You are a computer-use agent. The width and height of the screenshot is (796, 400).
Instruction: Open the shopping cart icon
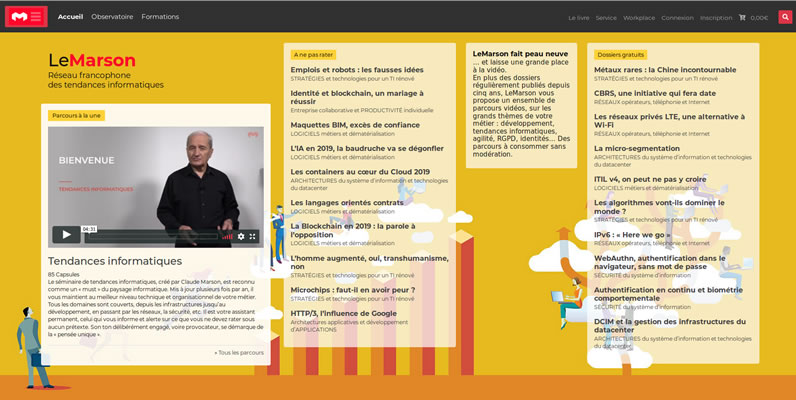[x=742, y=17]
